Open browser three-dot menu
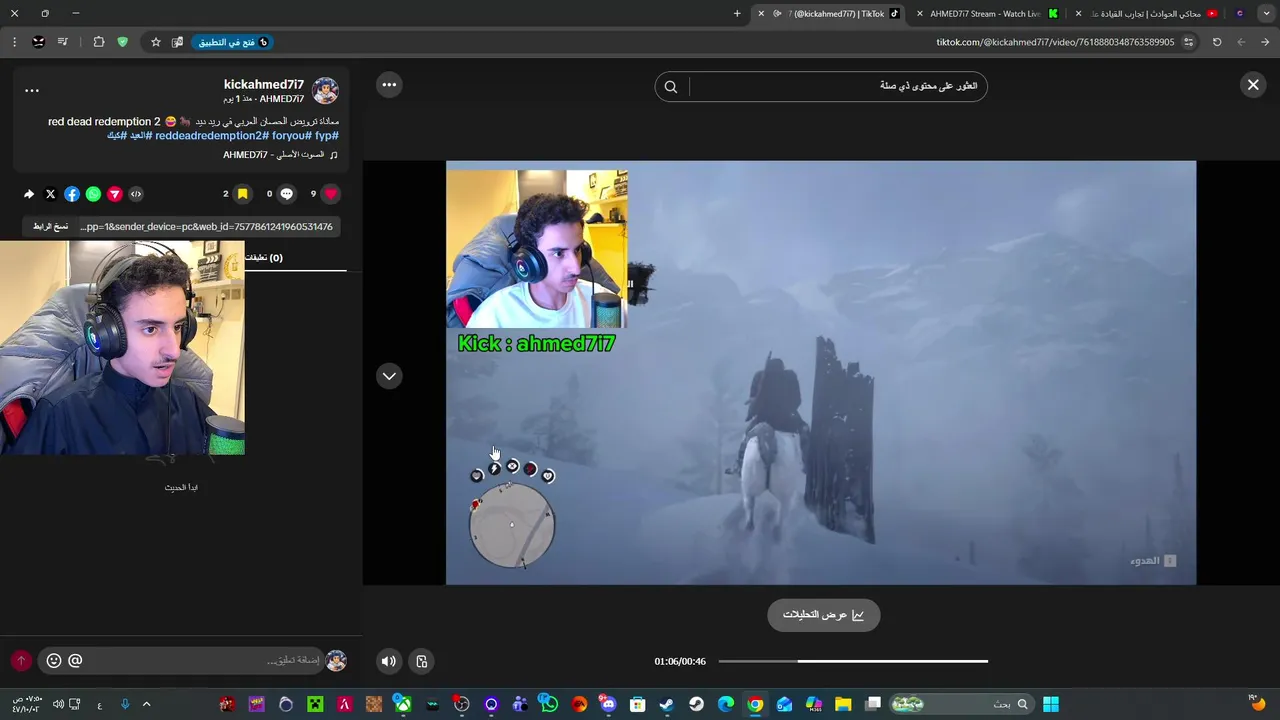 pyautogui.click(x=14, y=42)
